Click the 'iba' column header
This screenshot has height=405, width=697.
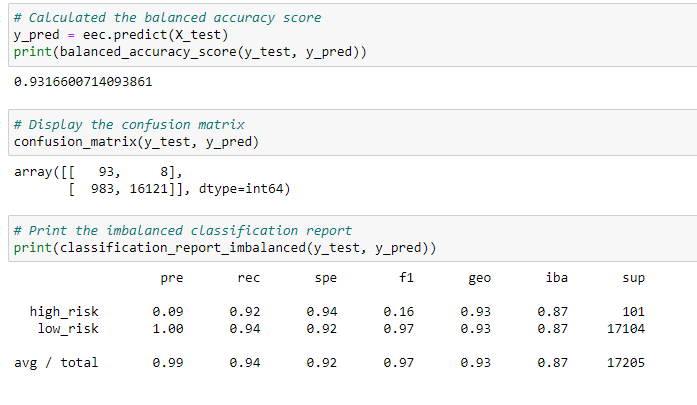pos(557,277)
